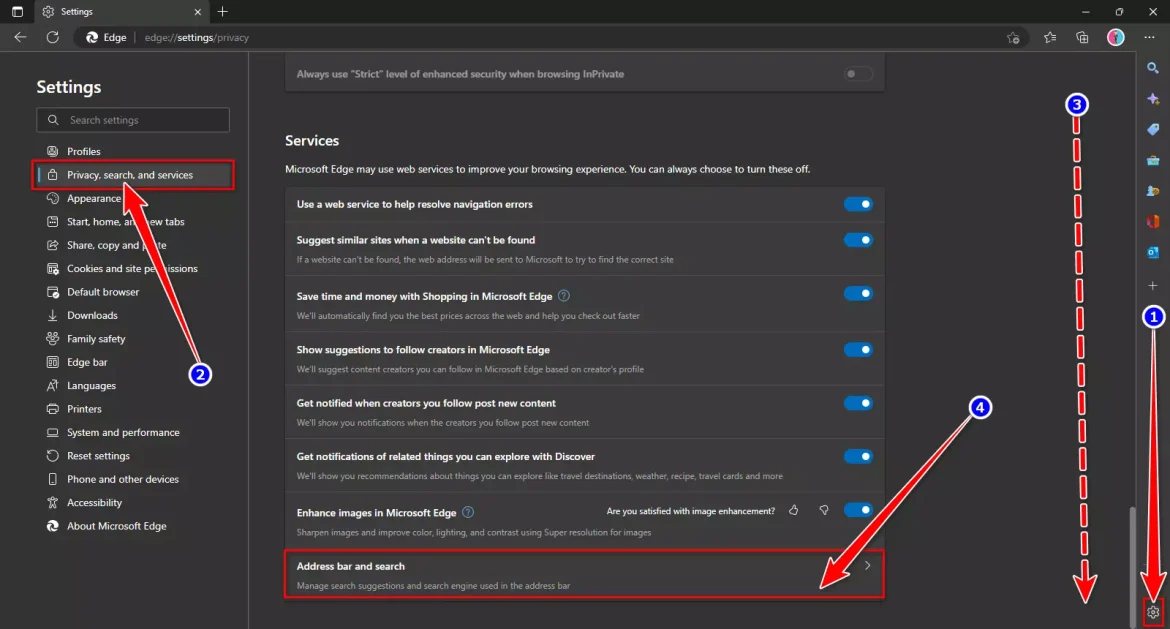Click the Services section heading

tap(312, 140)
